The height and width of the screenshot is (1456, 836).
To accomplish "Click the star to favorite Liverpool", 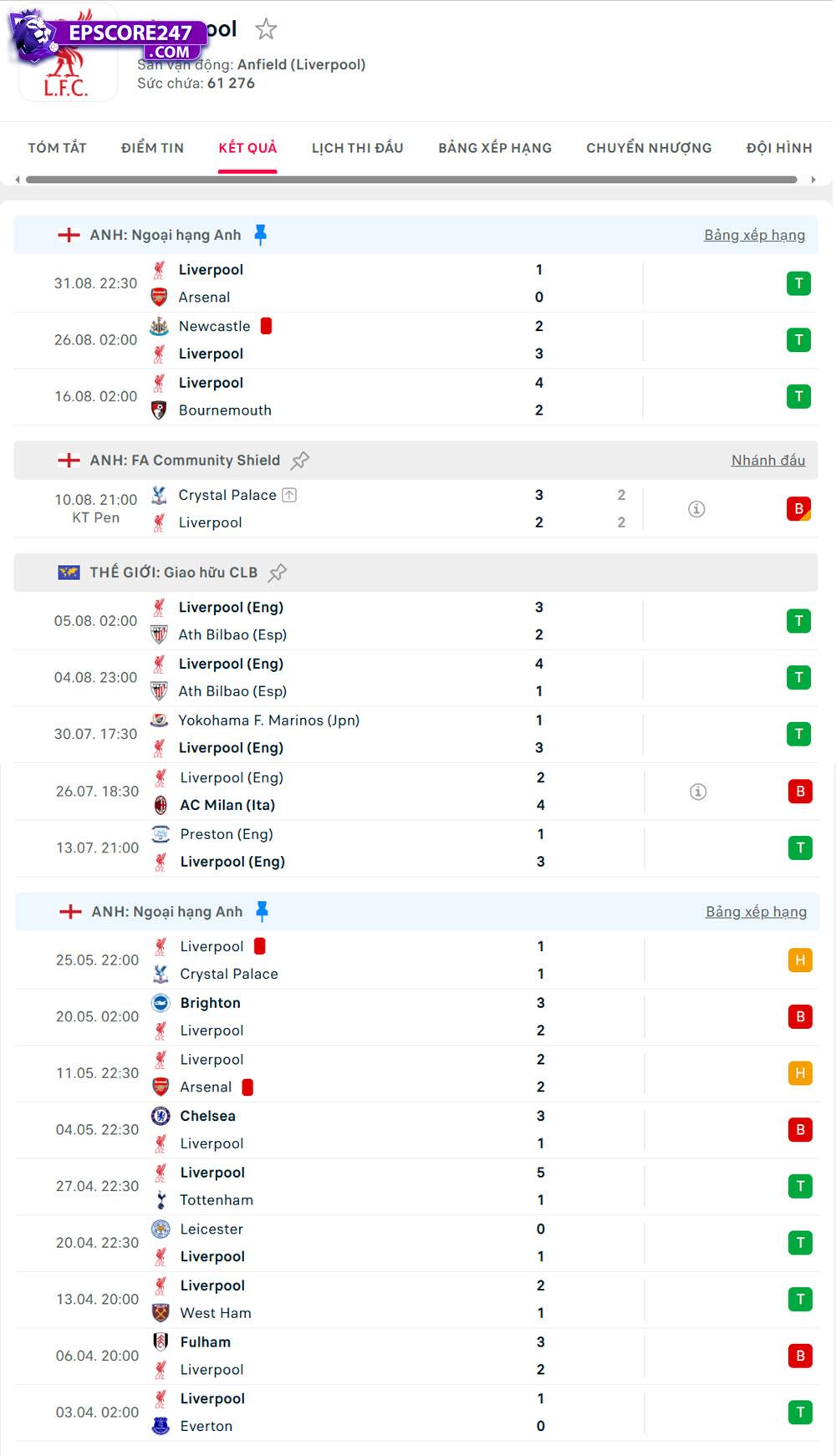I will [x=266, y=28].
